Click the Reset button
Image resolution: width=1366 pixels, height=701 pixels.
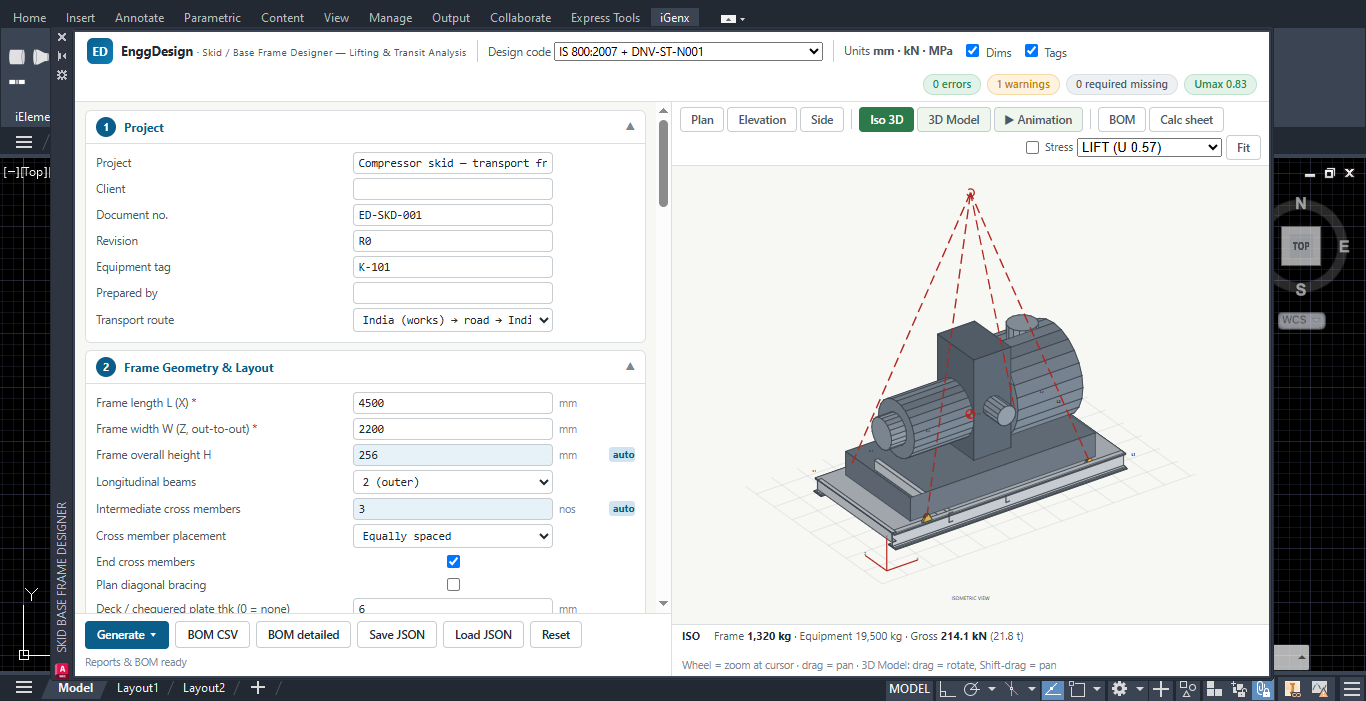click(x=556, y=634)
